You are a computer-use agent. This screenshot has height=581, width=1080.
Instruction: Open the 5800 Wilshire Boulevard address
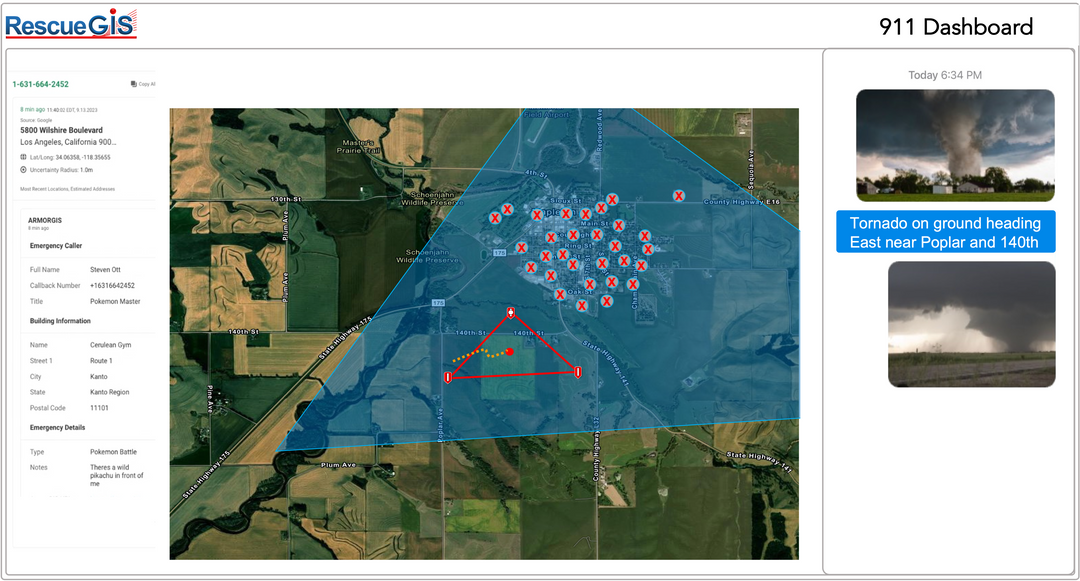(61, 130)
